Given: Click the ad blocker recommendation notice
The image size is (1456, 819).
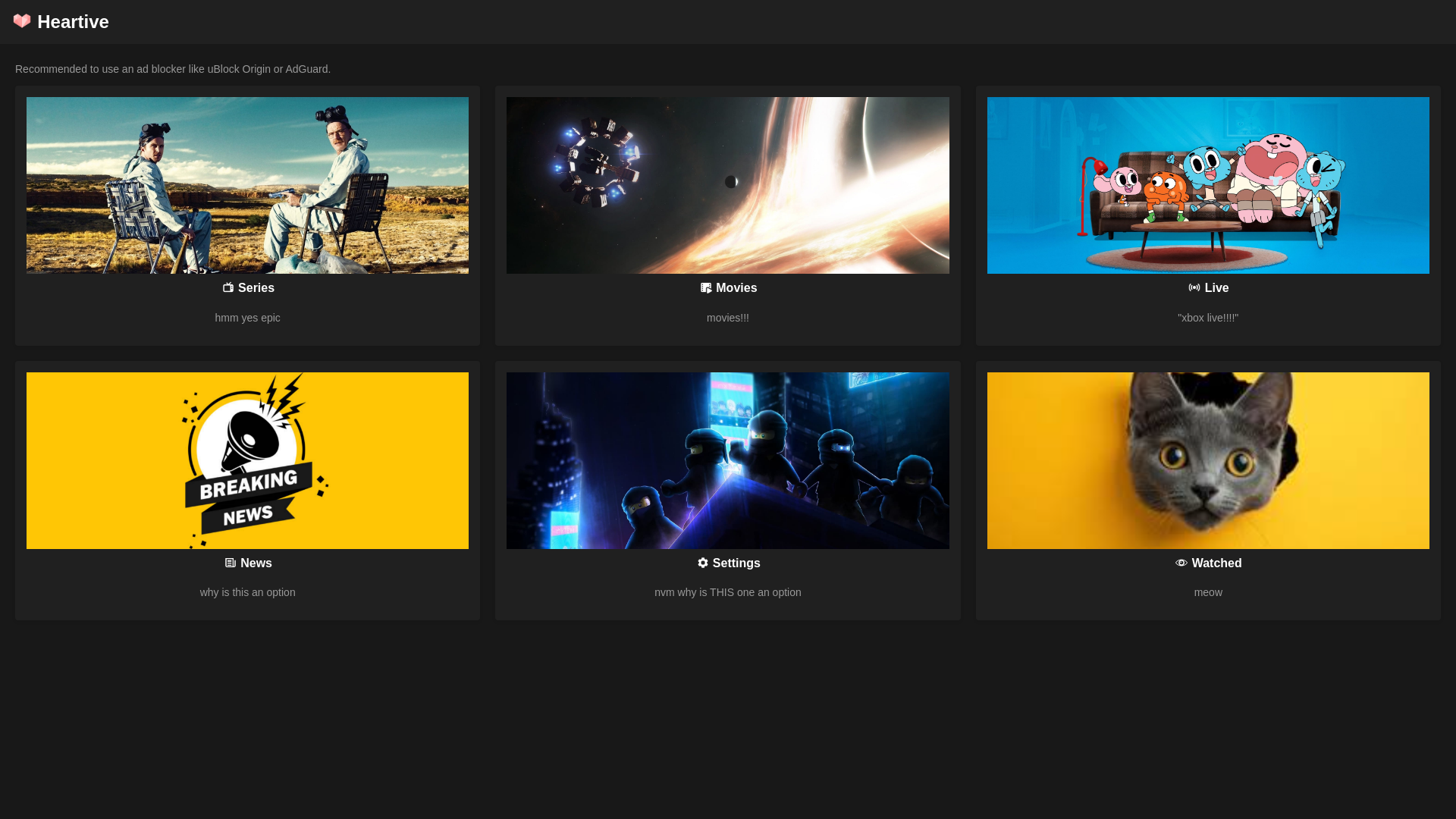Looking at the screenshot, I should 173,69.
